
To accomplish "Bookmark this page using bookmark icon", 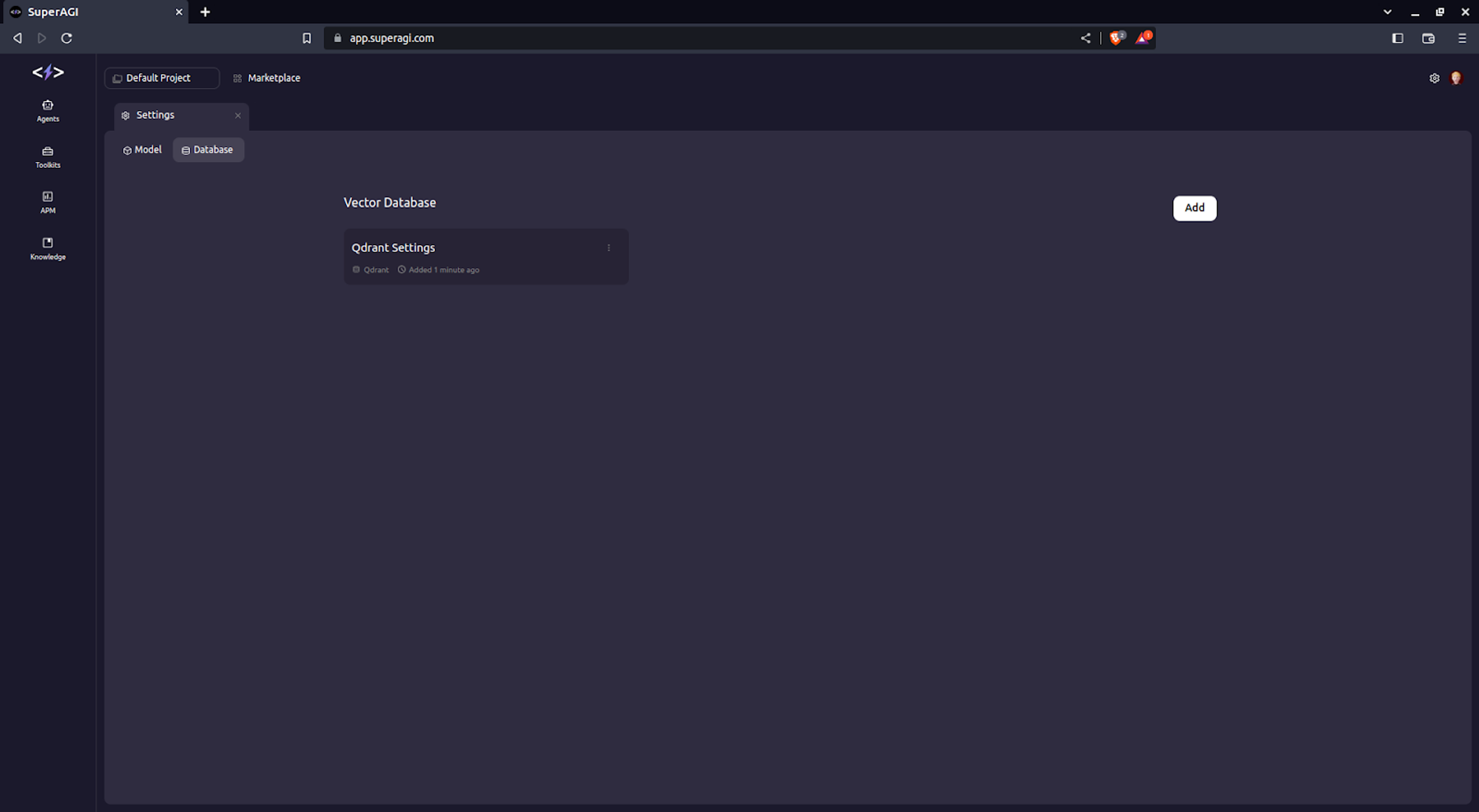I will 307,38.
